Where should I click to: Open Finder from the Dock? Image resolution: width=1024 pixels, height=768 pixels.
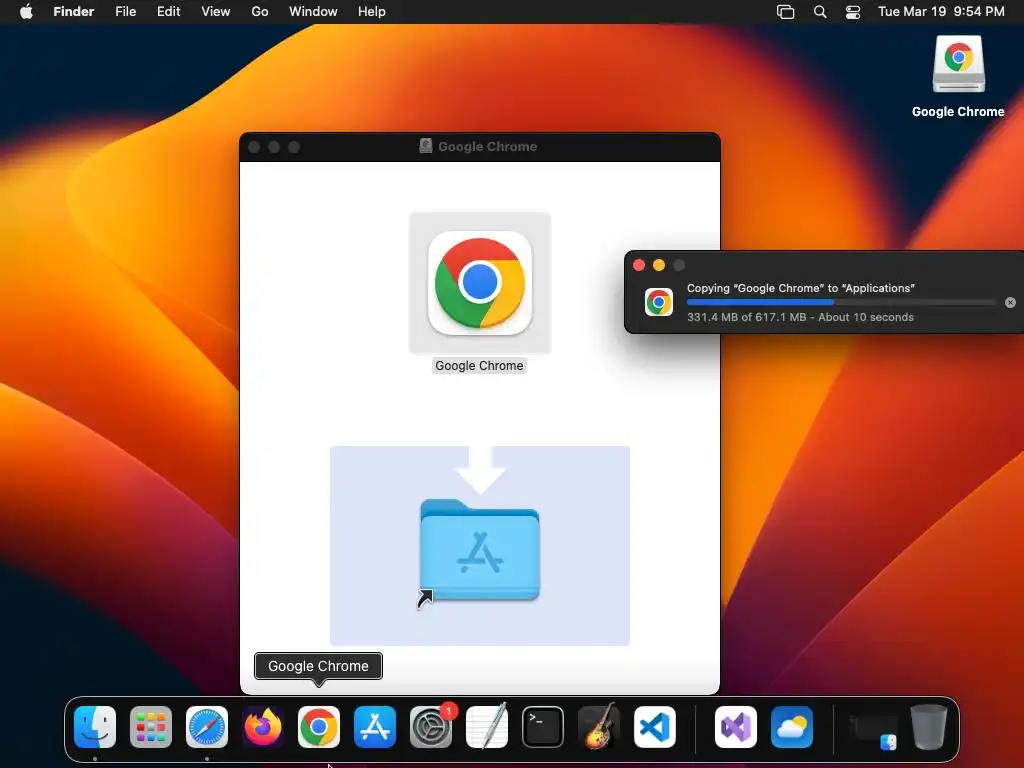pos(95,727)
